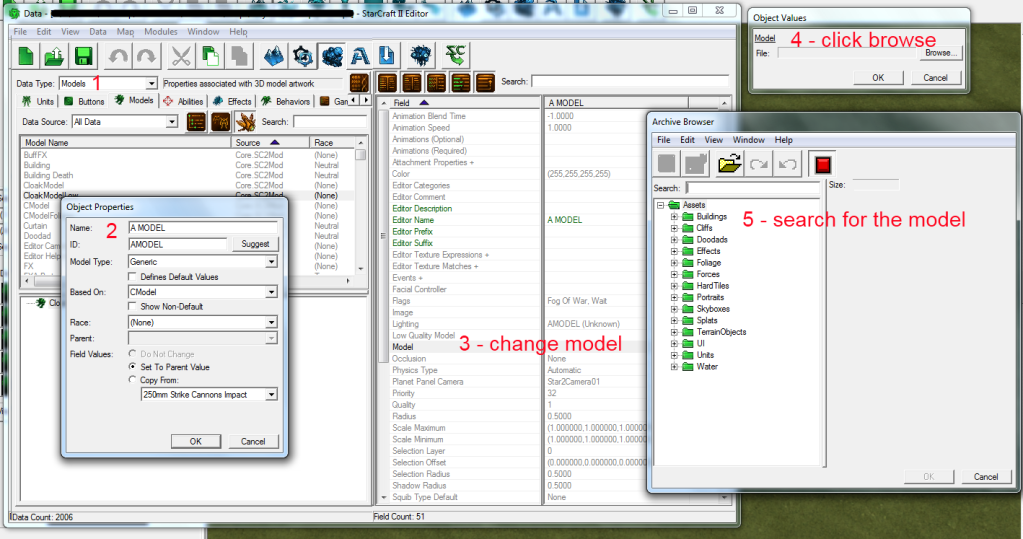Click the New document toolbar icon
This screenshot has height=539, width=1023.
[26, 56]
